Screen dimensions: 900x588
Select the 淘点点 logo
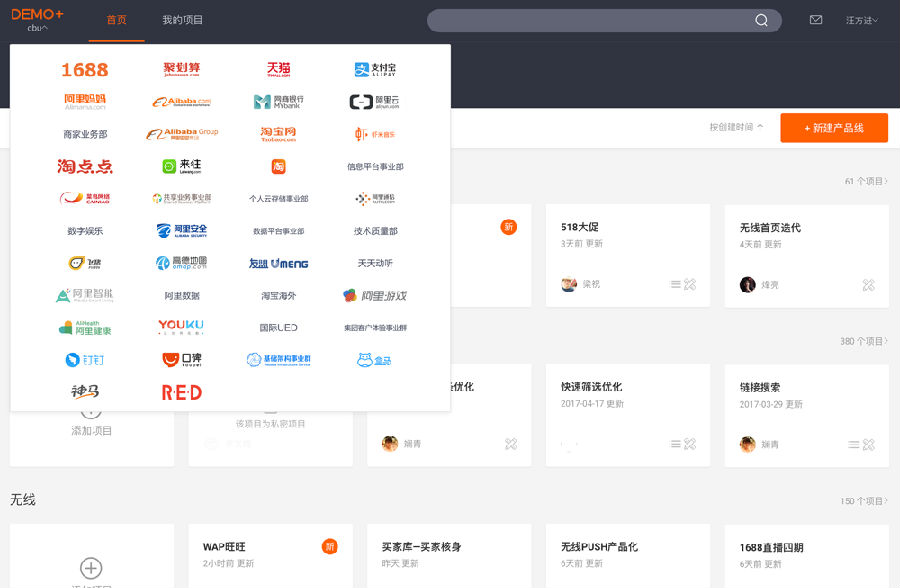[x=84, y=167]
